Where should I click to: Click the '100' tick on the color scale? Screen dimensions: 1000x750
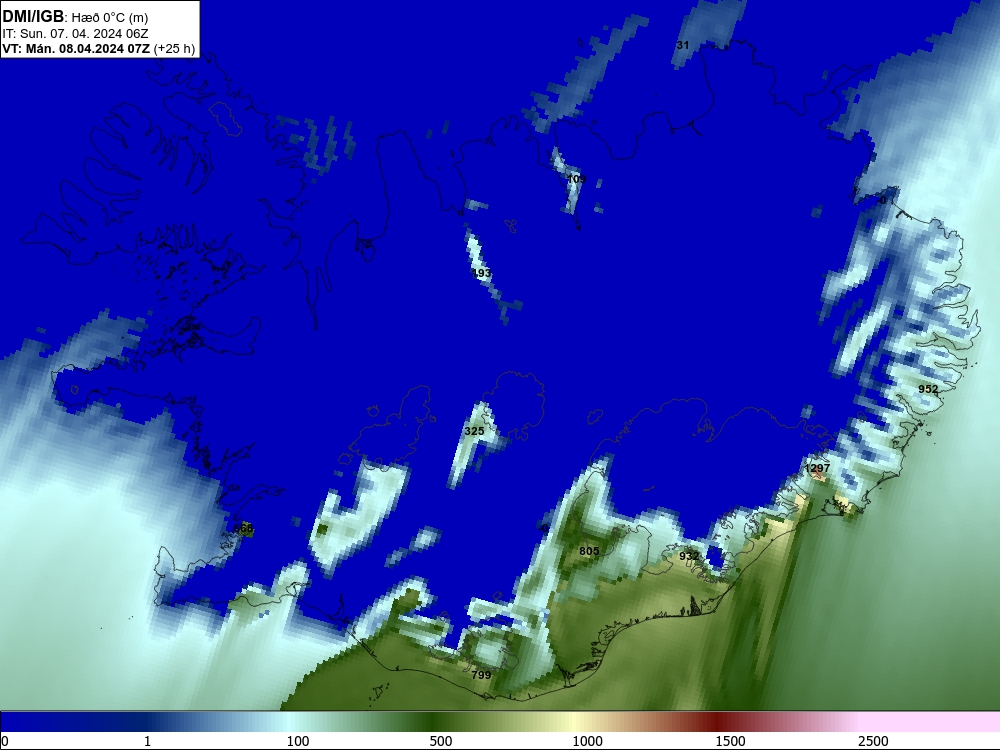tap(298, 741)
